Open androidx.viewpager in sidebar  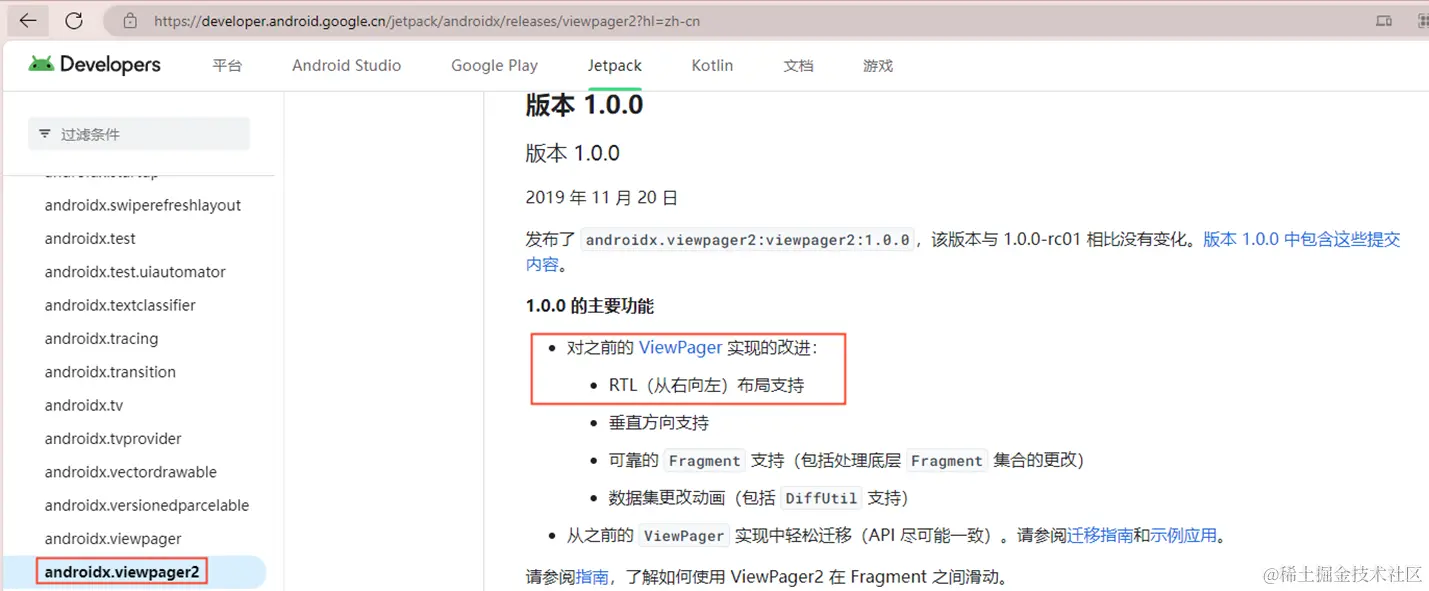click(x=113, y=539)
